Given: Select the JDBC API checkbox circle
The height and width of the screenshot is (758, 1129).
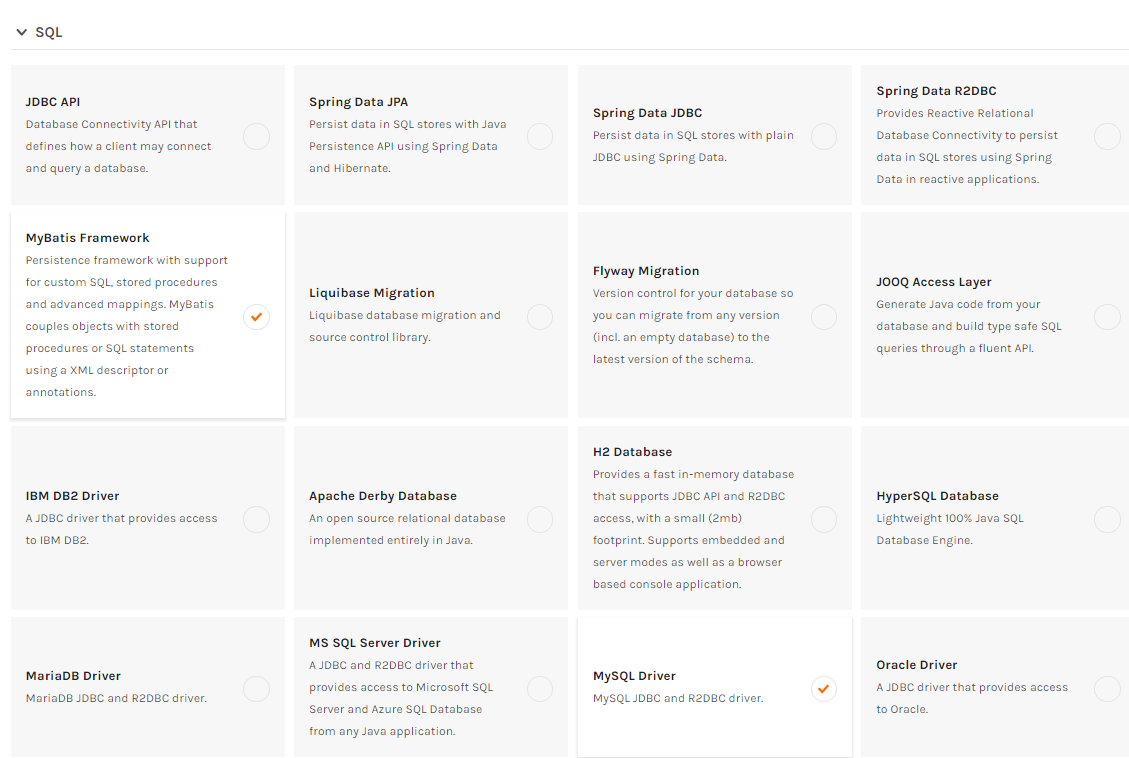Looking at the screenshot, I should tap(256, 136).
